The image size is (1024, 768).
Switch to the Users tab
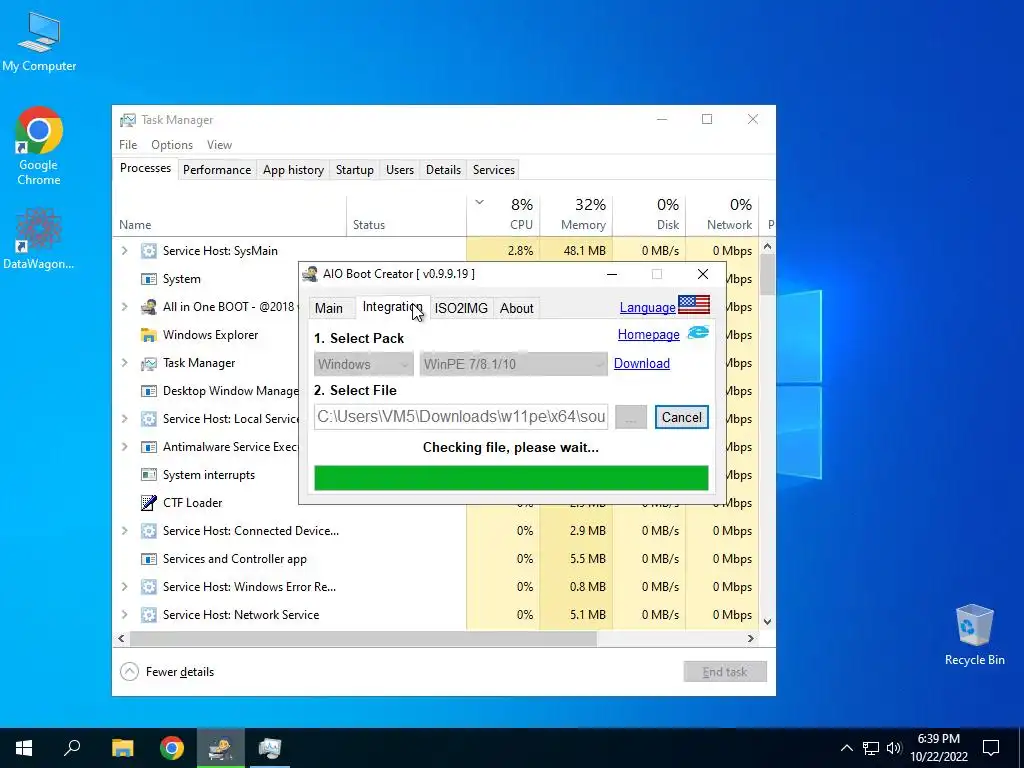400,170
